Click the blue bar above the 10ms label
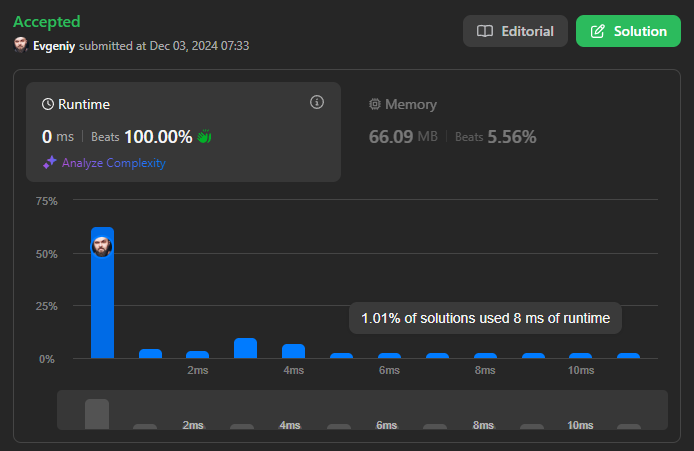 [x=581, y=355]
